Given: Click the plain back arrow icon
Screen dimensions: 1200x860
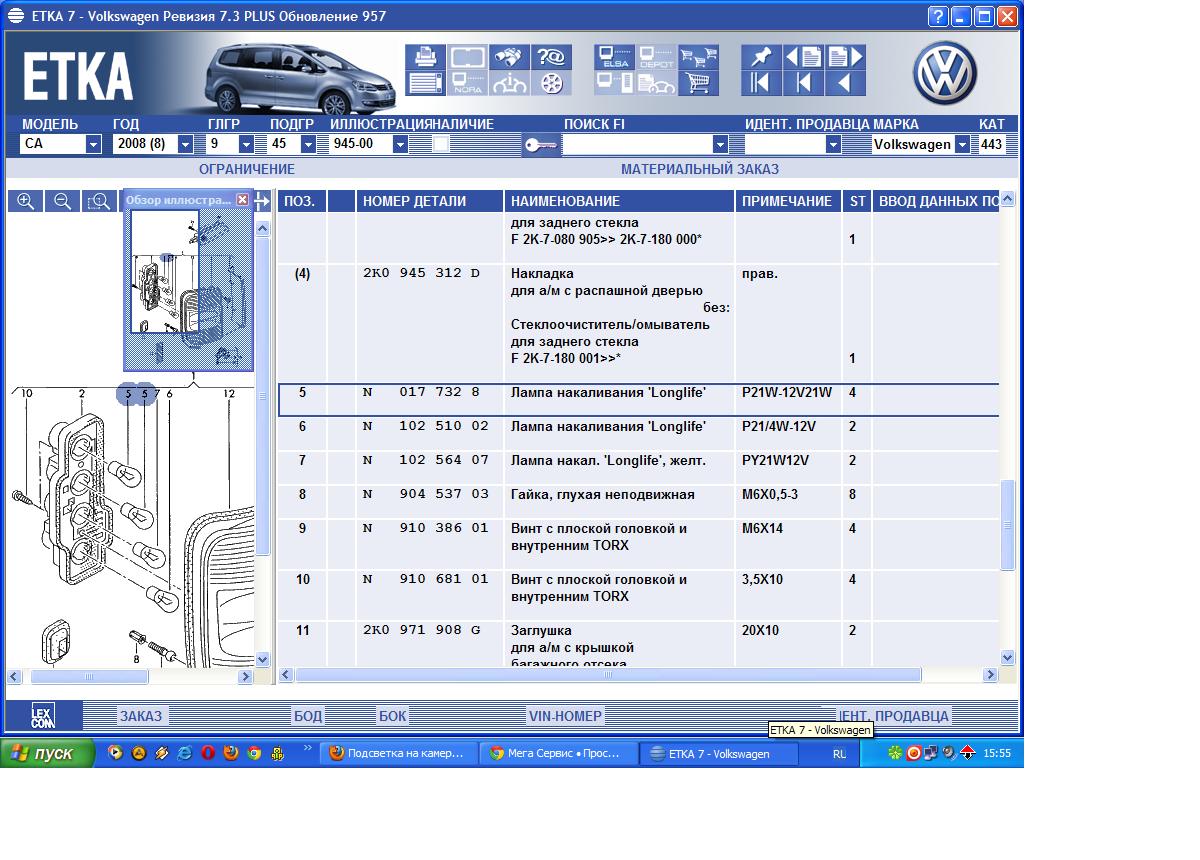Looking at the screenshot, I should coord(845,83).
